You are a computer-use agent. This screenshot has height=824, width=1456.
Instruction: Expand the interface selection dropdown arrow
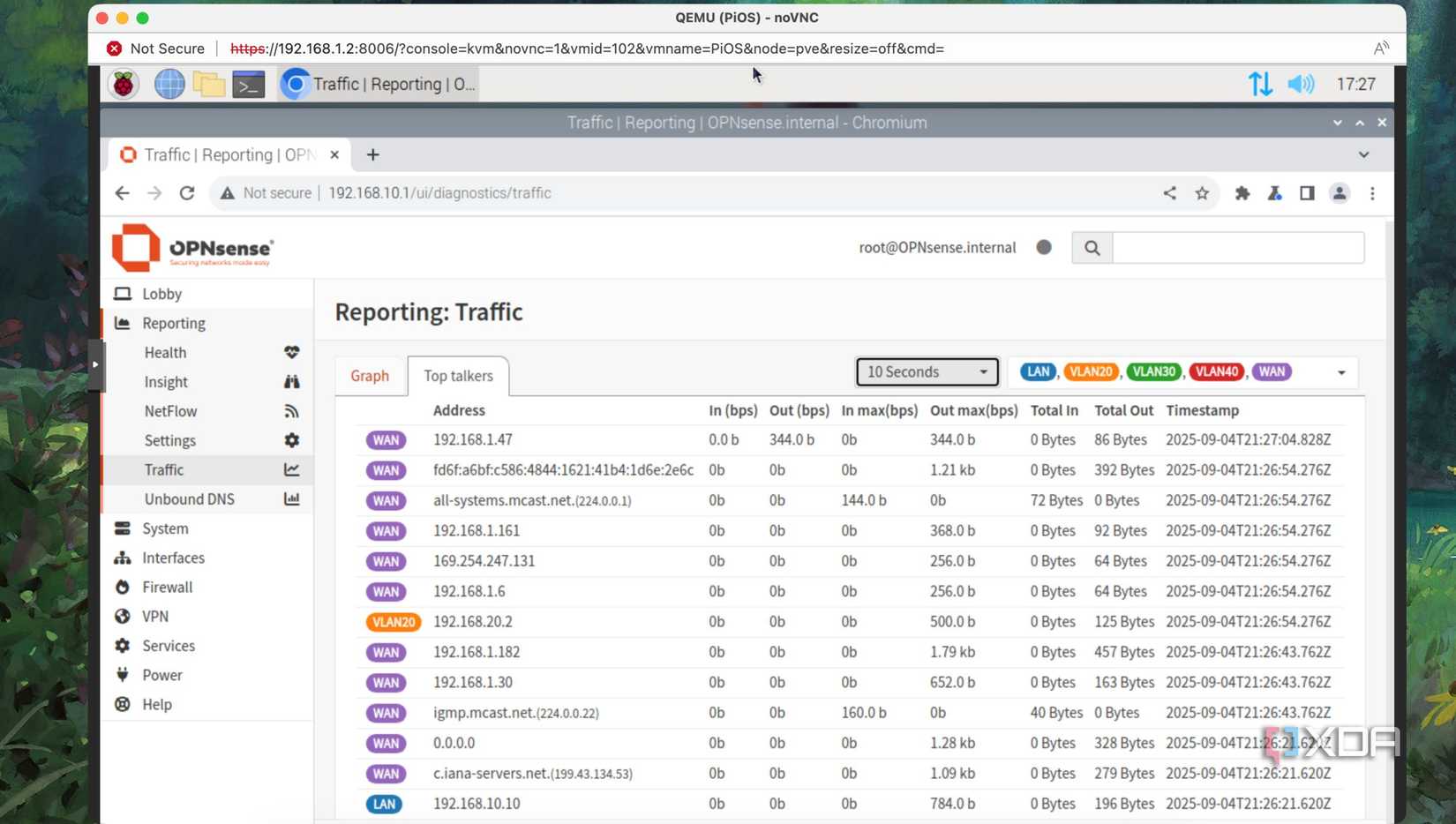tap(1341, 372)
